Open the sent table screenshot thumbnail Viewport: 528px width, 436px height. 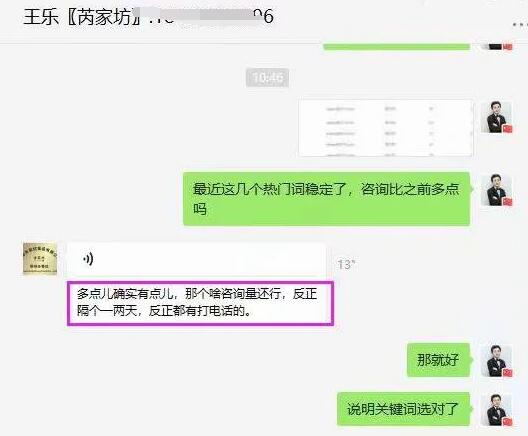tap(386, 128)
